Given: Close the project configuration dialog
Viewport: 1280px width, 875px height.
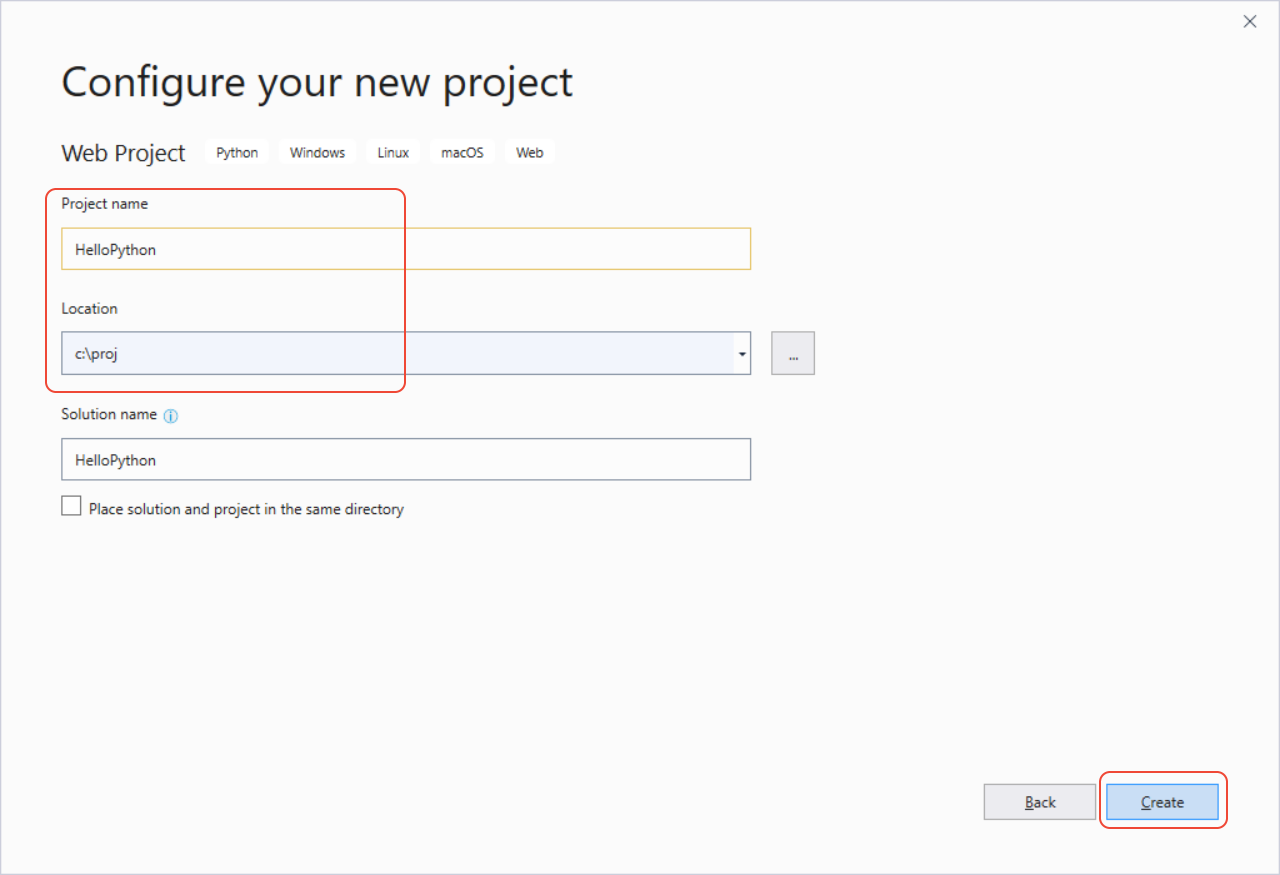Looking at the screenshot, I should [x=1249, y=21].
